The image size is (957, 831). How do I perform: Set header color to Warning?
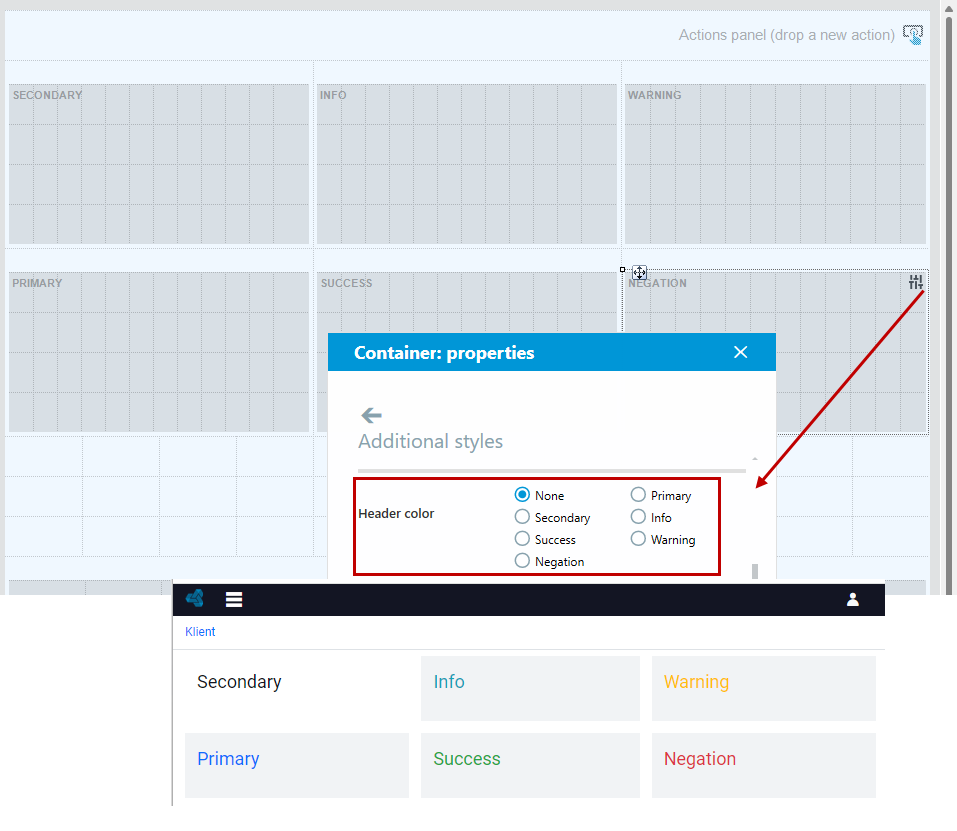pyautogui.click(x=638, y=539)
